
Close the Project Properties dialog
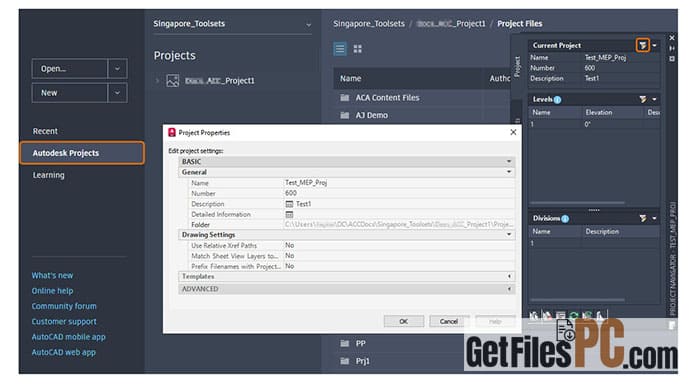tap(513, 132)
